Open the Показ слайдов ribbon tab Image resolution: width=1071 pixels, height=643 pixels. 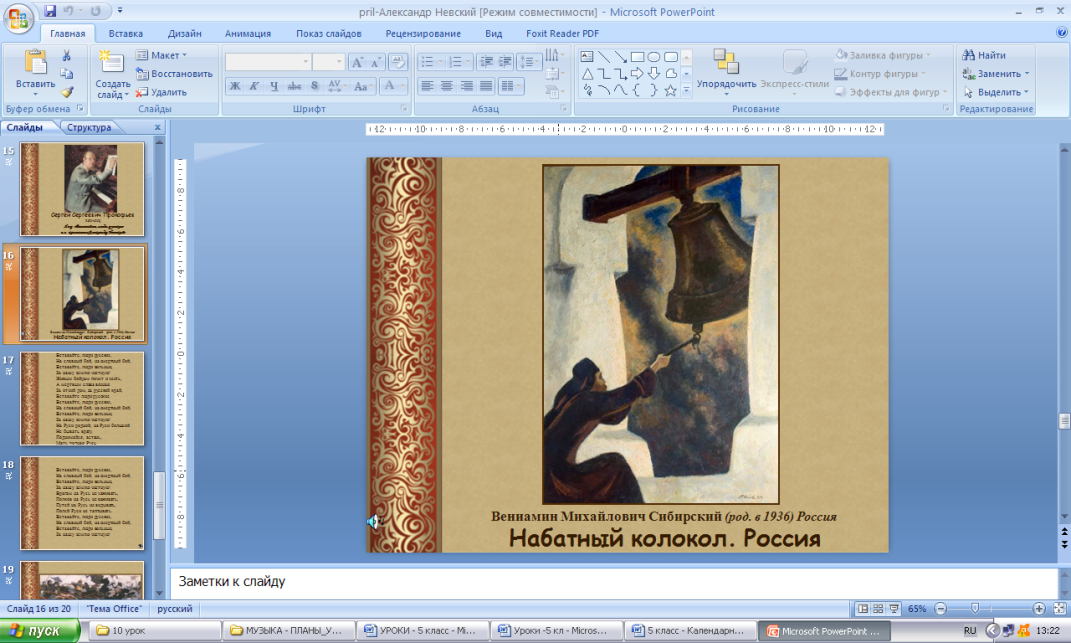(x=329, y=33)
